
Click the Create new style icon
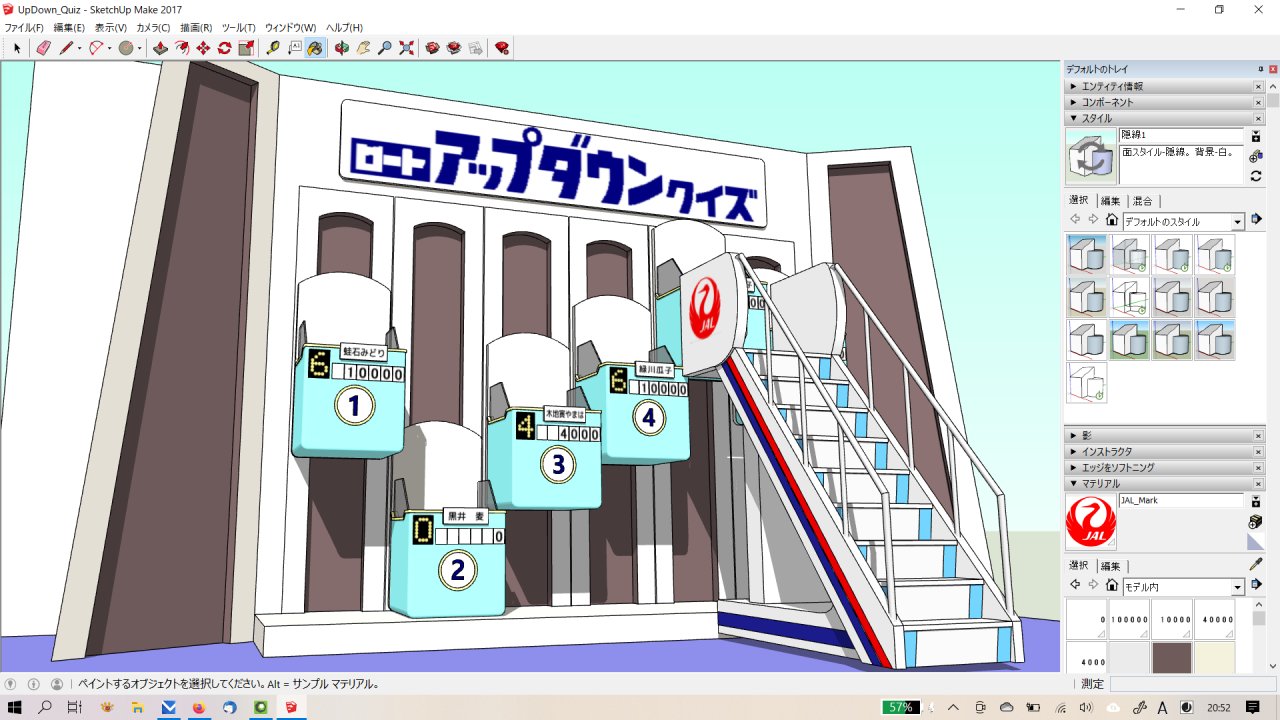(1256, 155)
